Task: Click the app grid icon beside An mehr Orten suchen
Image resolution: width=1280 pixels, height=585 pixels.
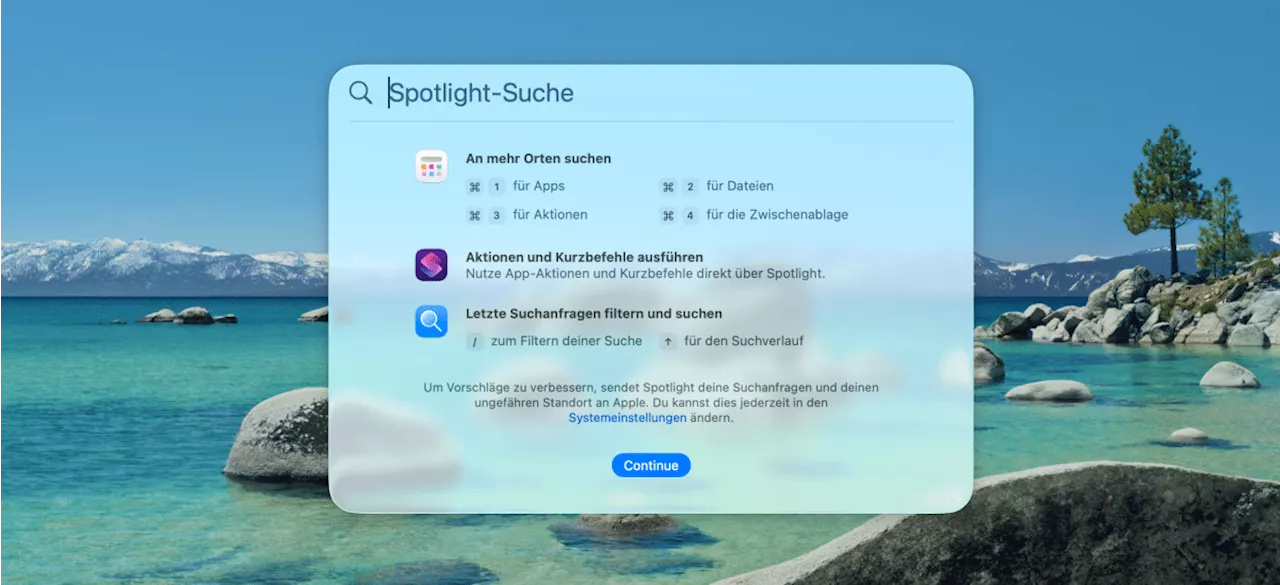Action: pyautogui.click(x=431, y=166)
